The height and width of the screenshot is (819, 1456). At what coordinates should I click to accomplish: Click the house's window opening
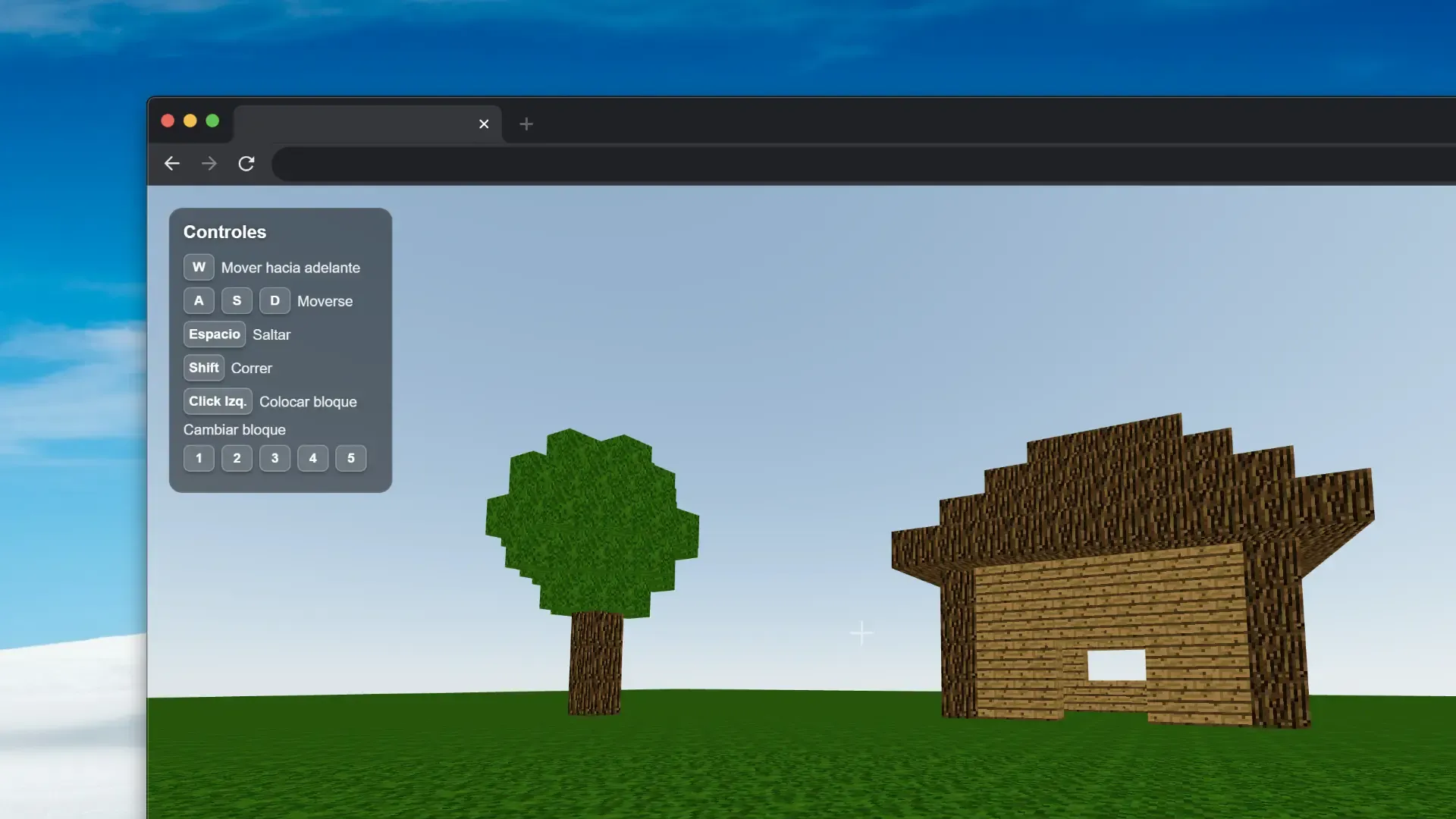coord(1116,665)
